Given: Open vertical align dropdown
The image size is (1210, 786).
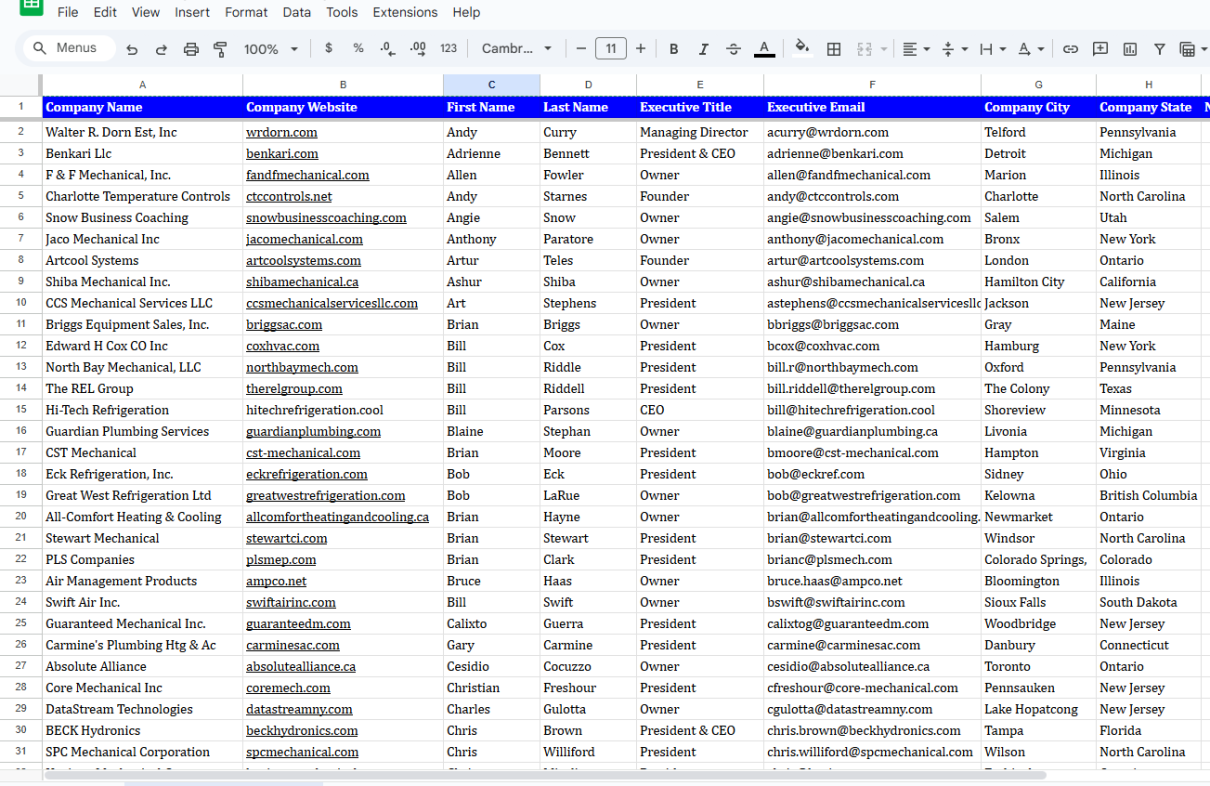Looking at the screenshot, I should [x=954, y=49].
